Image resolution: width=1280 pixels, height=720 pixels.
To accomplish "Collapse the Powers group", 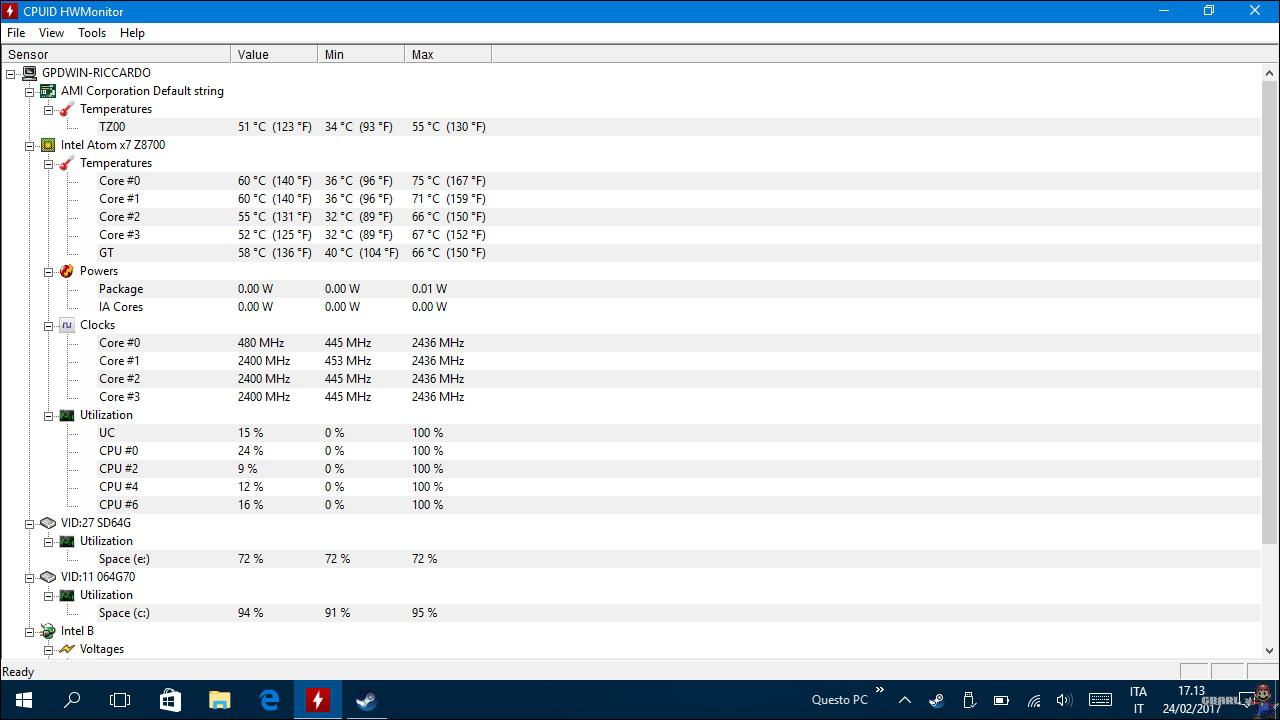I will pyautogui.click(x=48, y=271).
